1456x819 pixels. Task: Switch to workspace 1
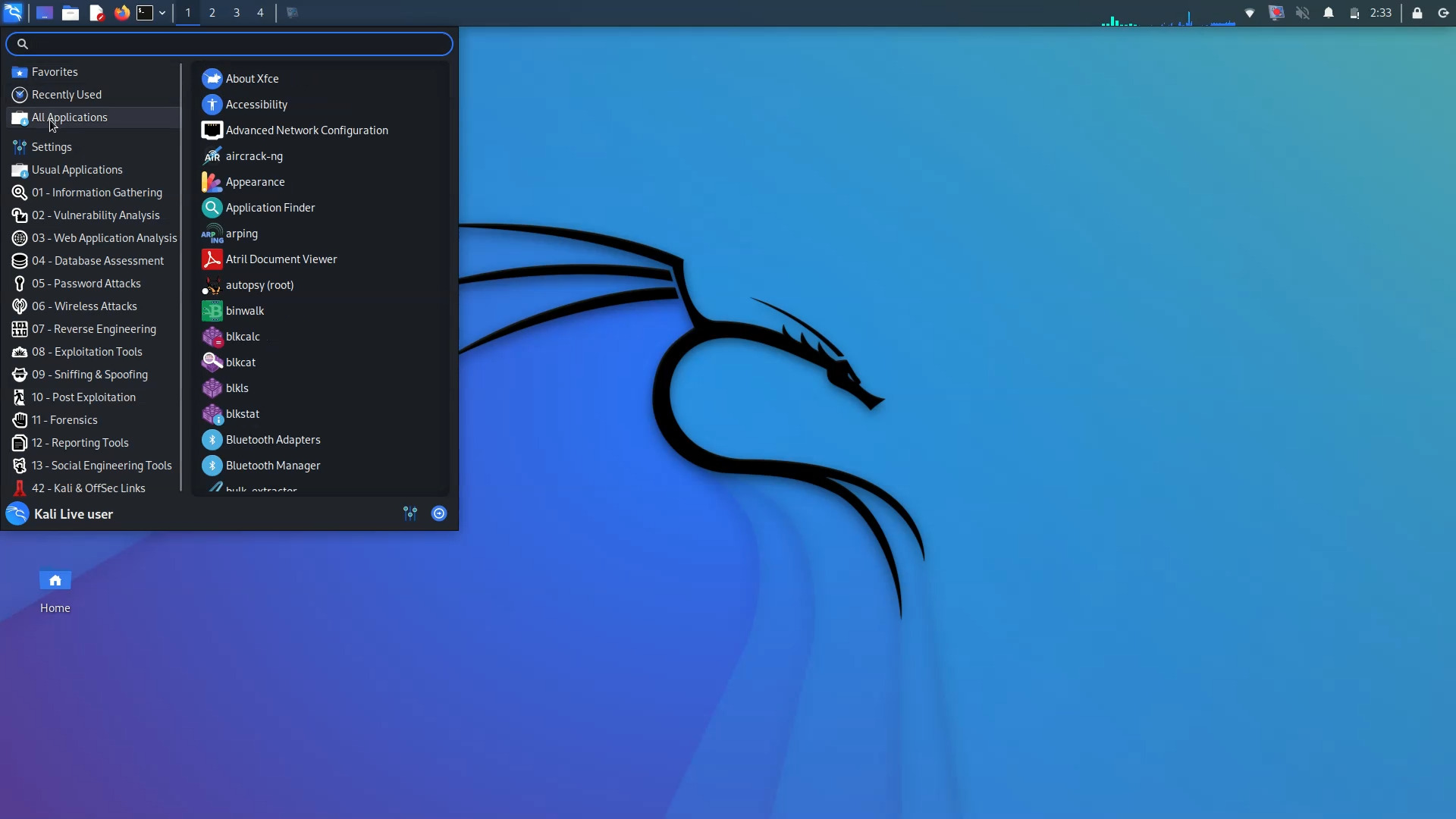point(188,13)
